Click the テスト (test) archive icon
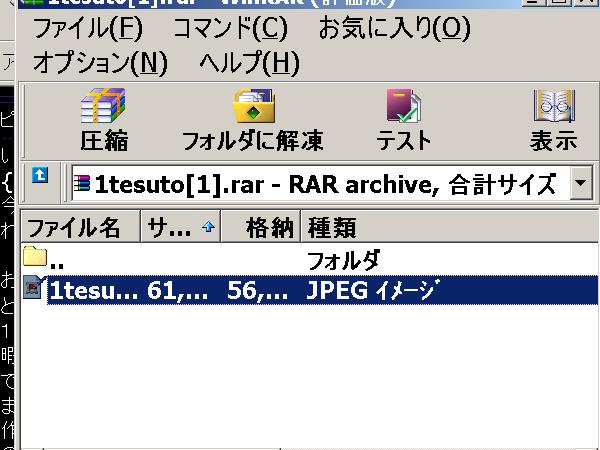Image resolution: width=600 pixels, height=450 pixels. pyautogui.click(x=403, y=106)
